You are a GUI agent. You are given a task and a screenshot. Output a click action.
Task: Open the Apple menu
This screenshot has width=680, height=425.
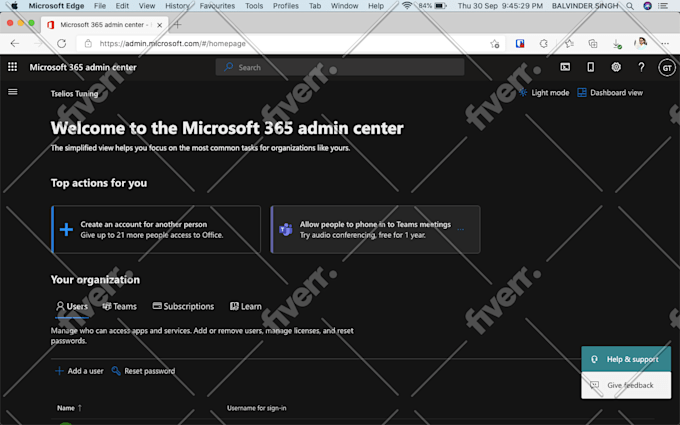click(14, 6)
